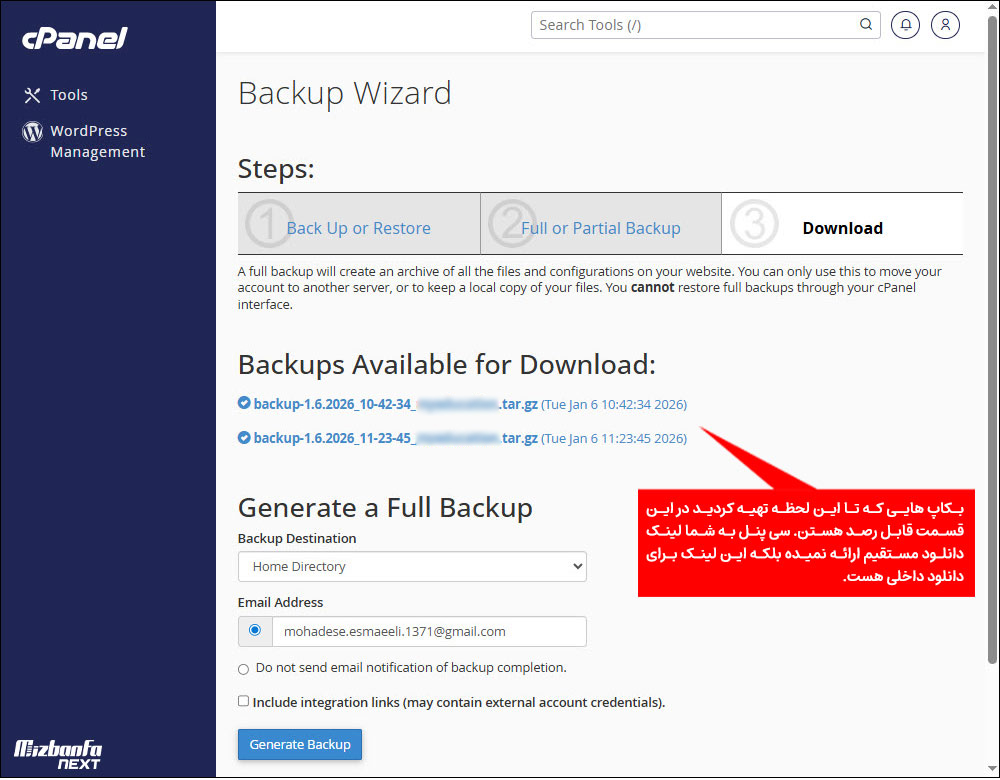Image resolution: width=1000 pixels, height=780 pixels.
Task: Expand the Backup Destination dropdown
Action: 412,566
